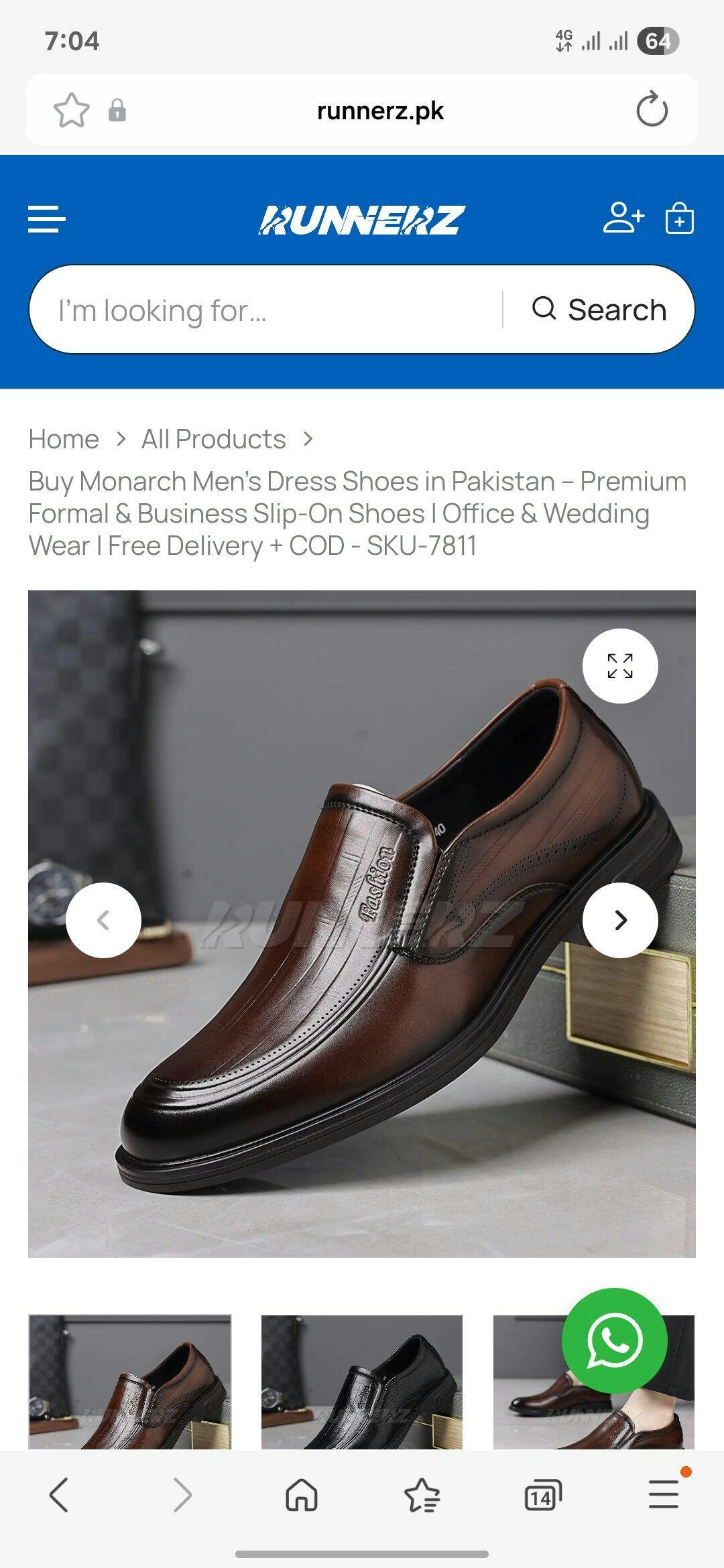Select the black shoe thumbnail
724x1568 pixels.
pos(362,1382)
